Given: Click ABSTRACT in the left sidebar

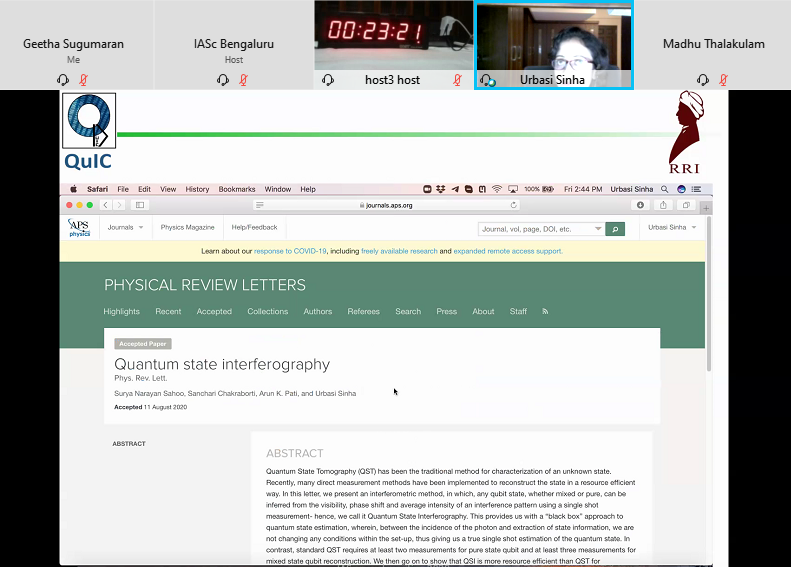Looking at the screenshot, I should tap(129, 444).
